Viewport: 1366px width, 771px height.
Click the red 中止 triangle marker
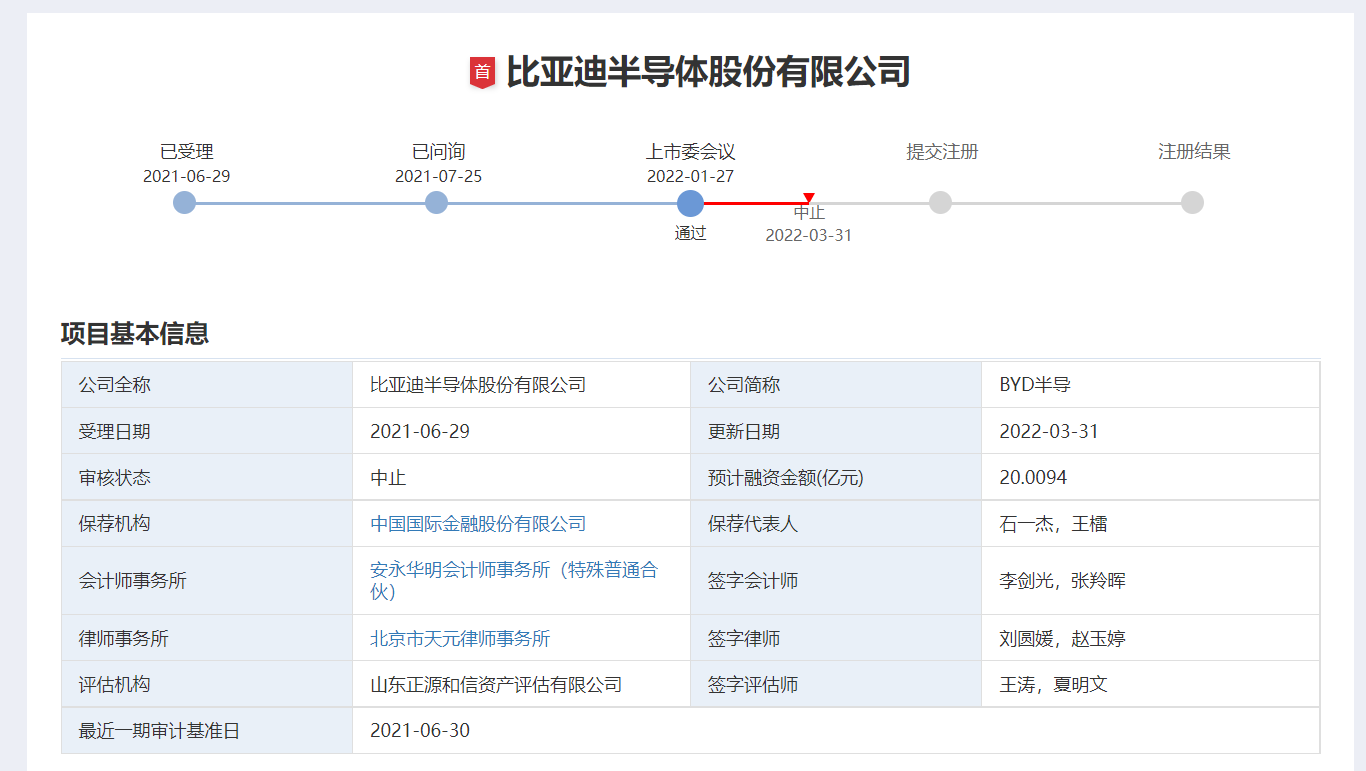[809, 198]
